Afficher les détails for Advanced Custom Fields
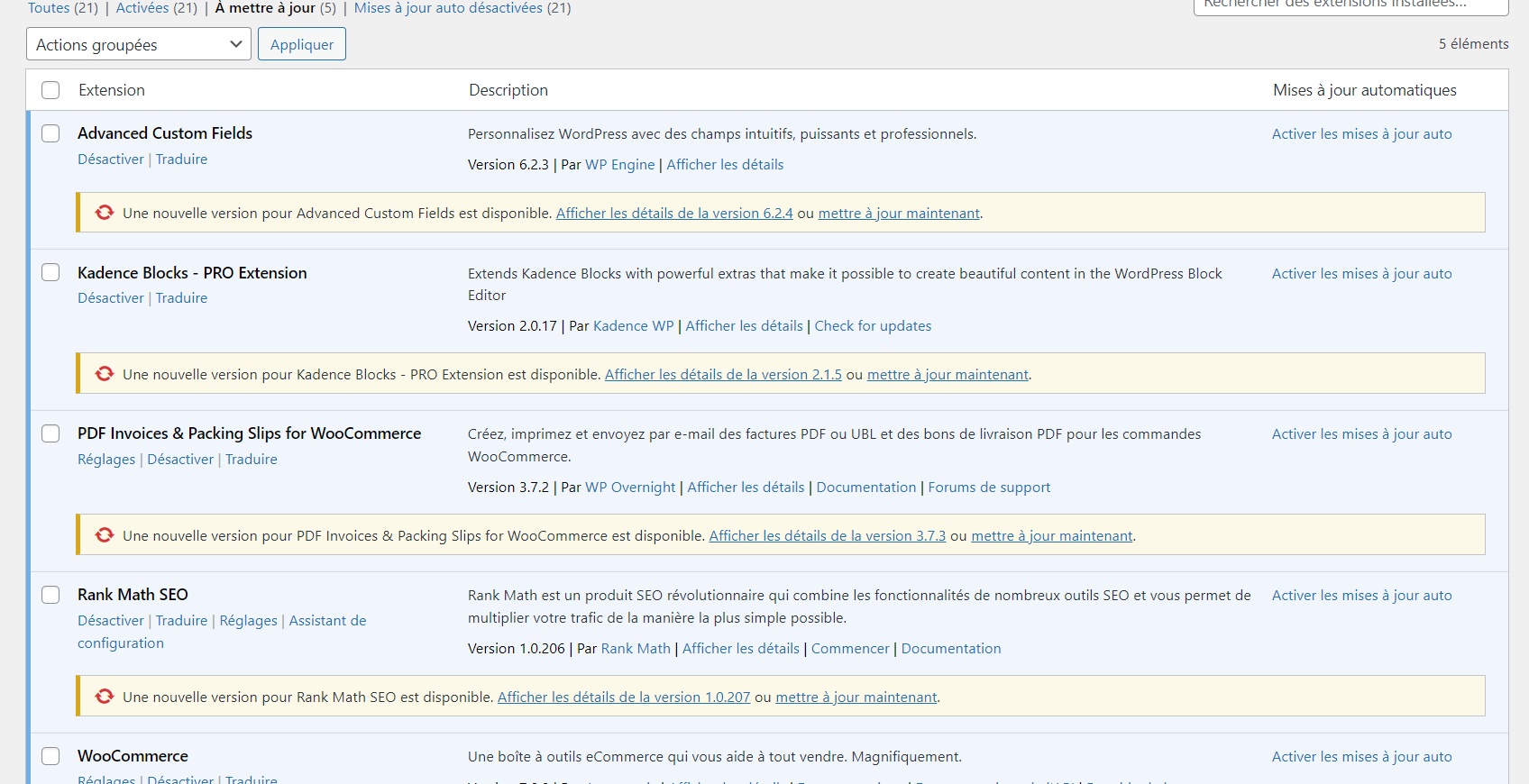 pos(725,164)
